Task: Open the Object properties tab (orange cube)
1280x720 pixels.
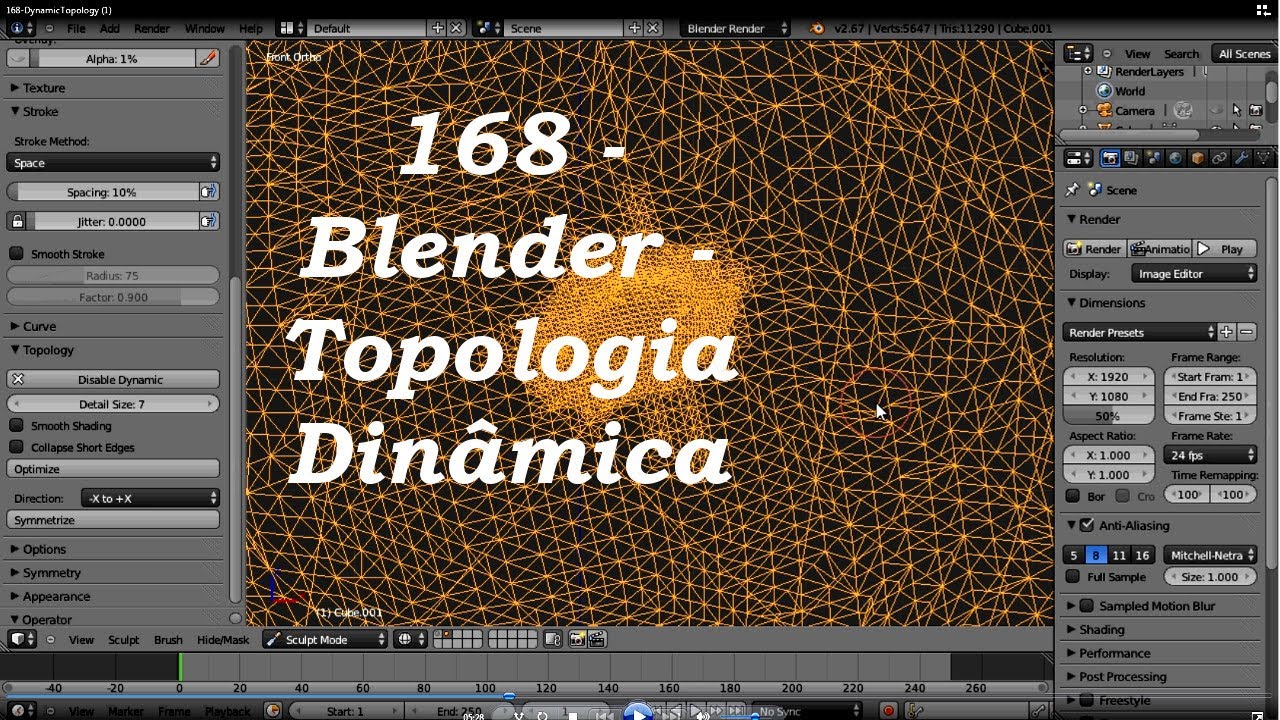Action: click(1197, 158)
